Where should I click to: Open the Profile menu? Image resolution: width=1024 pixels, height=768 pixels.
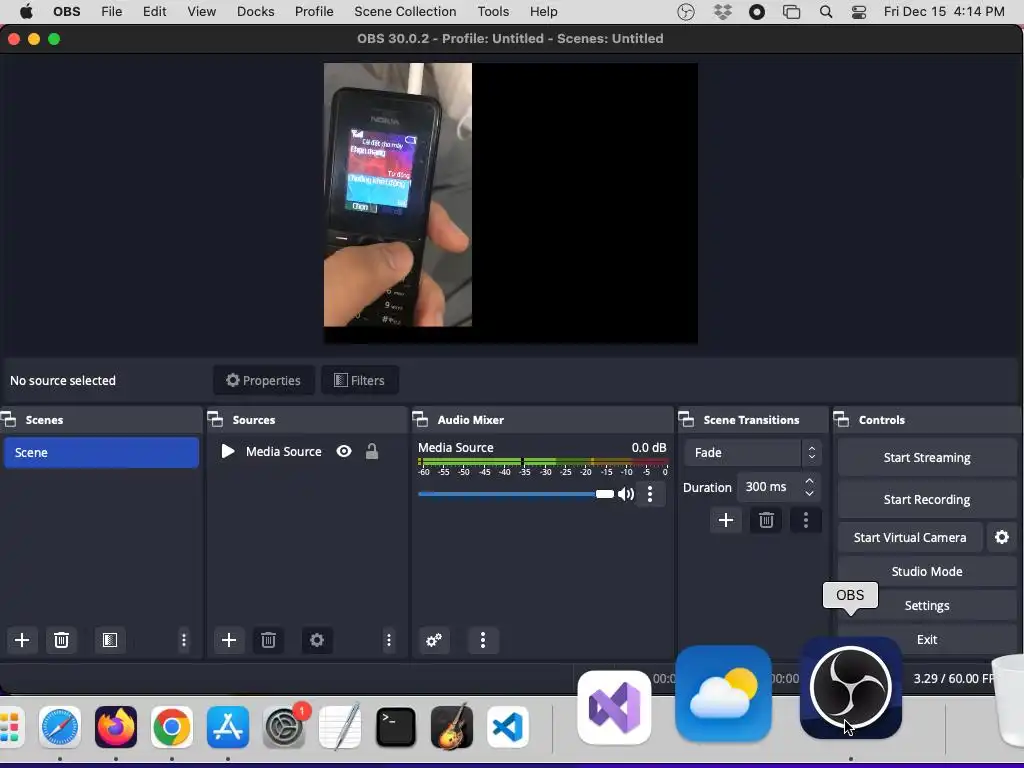point(314,12)
